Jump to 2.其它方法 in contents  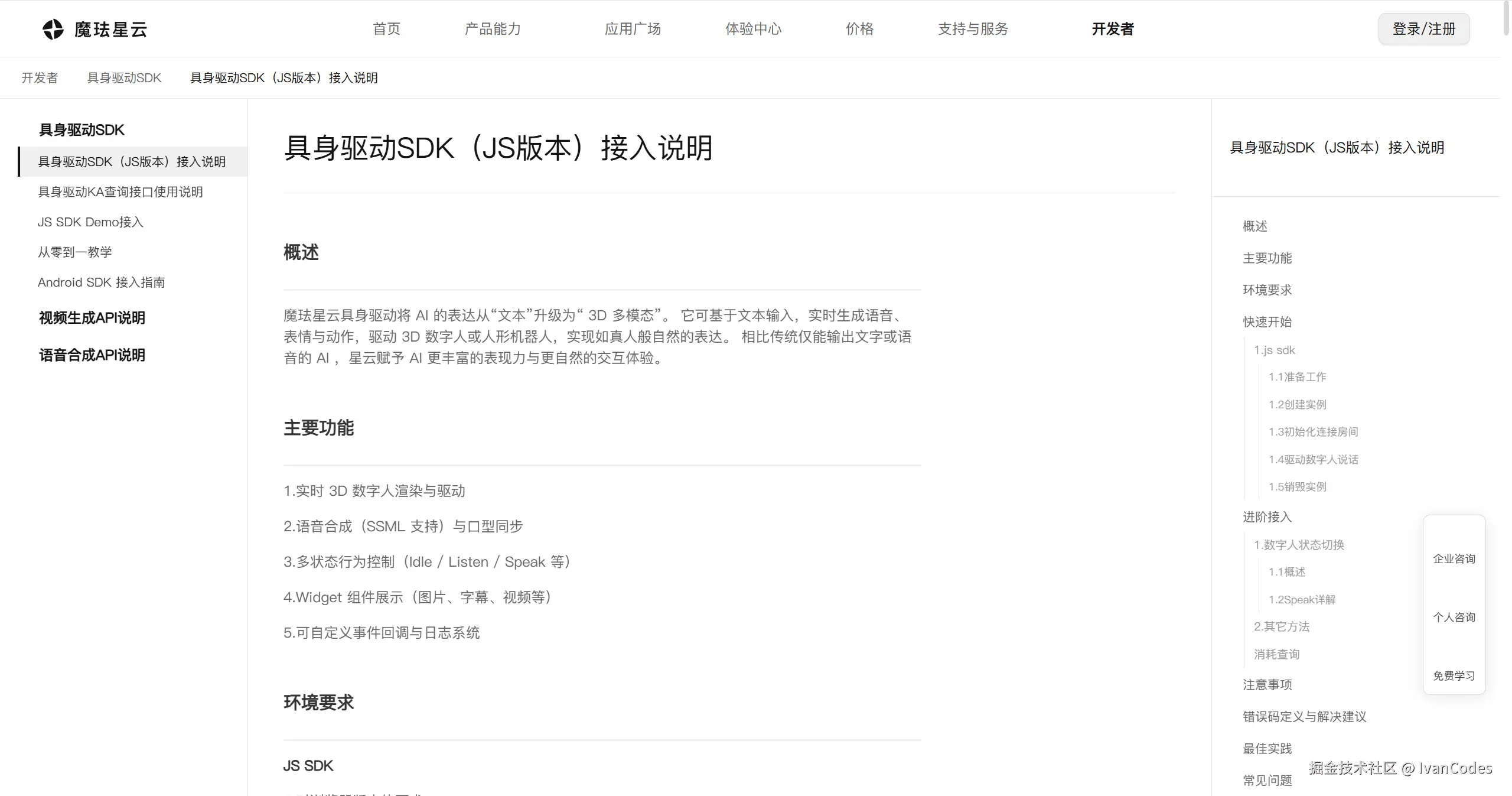[x=1282, y=626]
